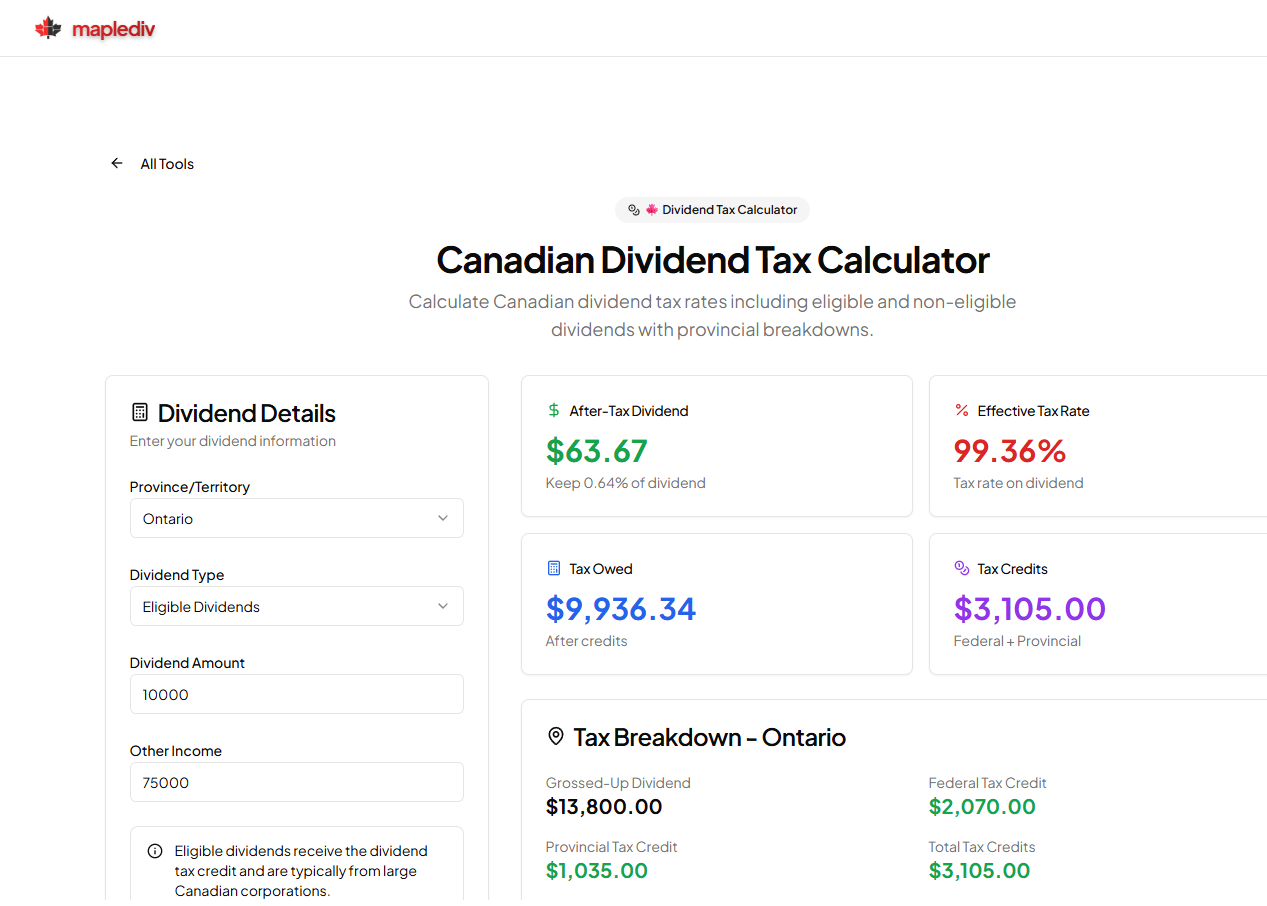Click the Grossed-Up Dividend label

pos(618,783)
